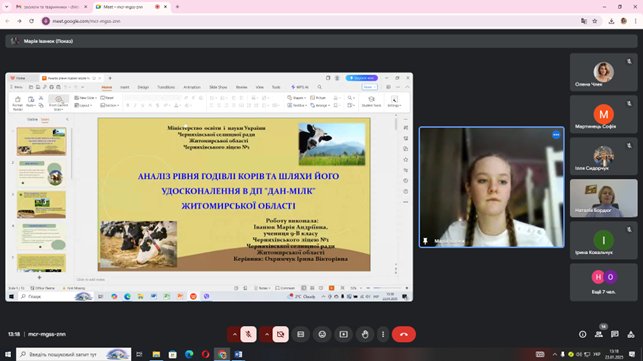This screenshot has height=361, width=643.
Task: Open Meet more options three-dot menu
Action: 383,334
